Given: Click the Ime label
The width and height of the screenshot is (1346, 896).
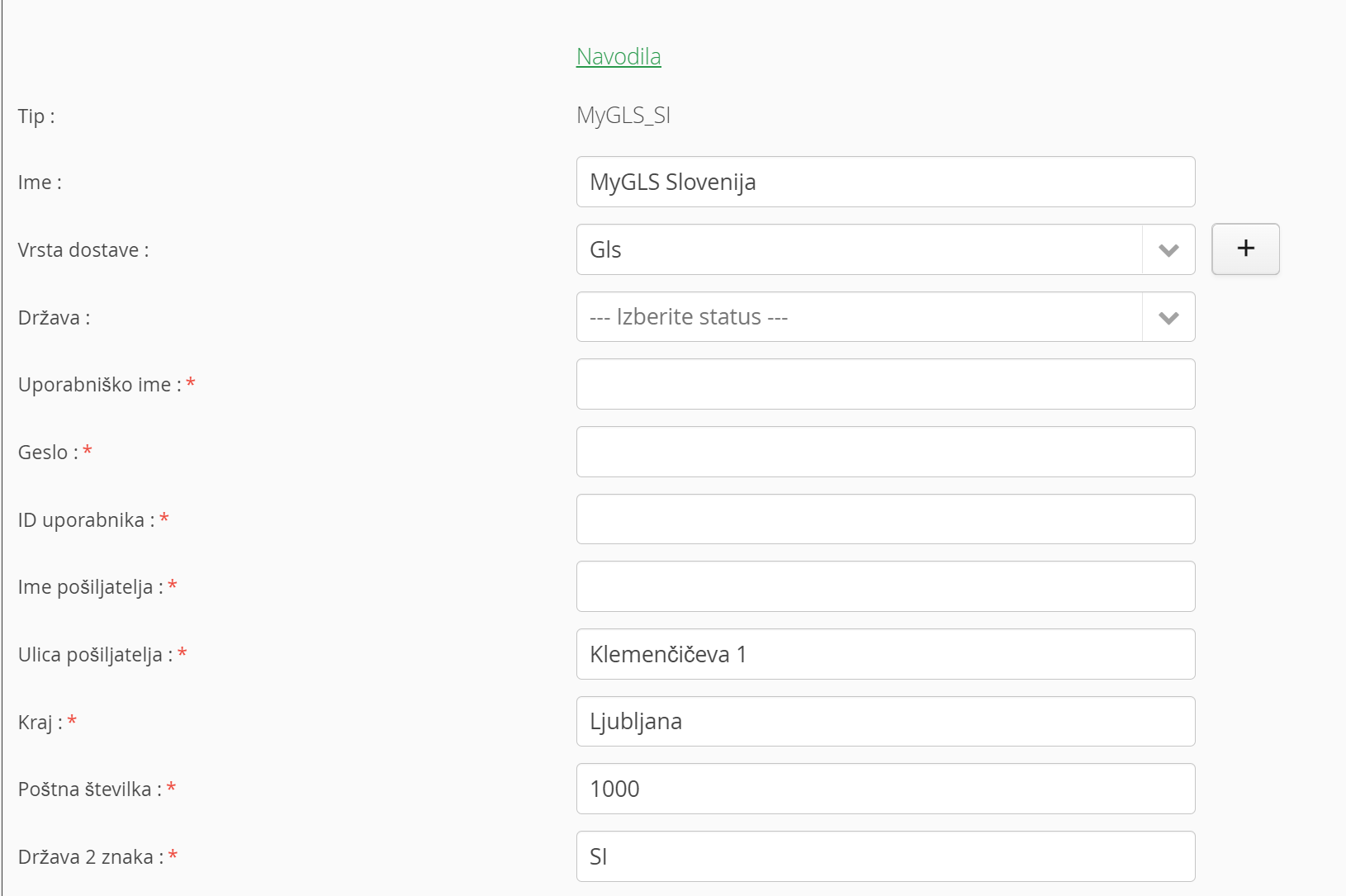Looking at the screenshot, I should [40, 183].
